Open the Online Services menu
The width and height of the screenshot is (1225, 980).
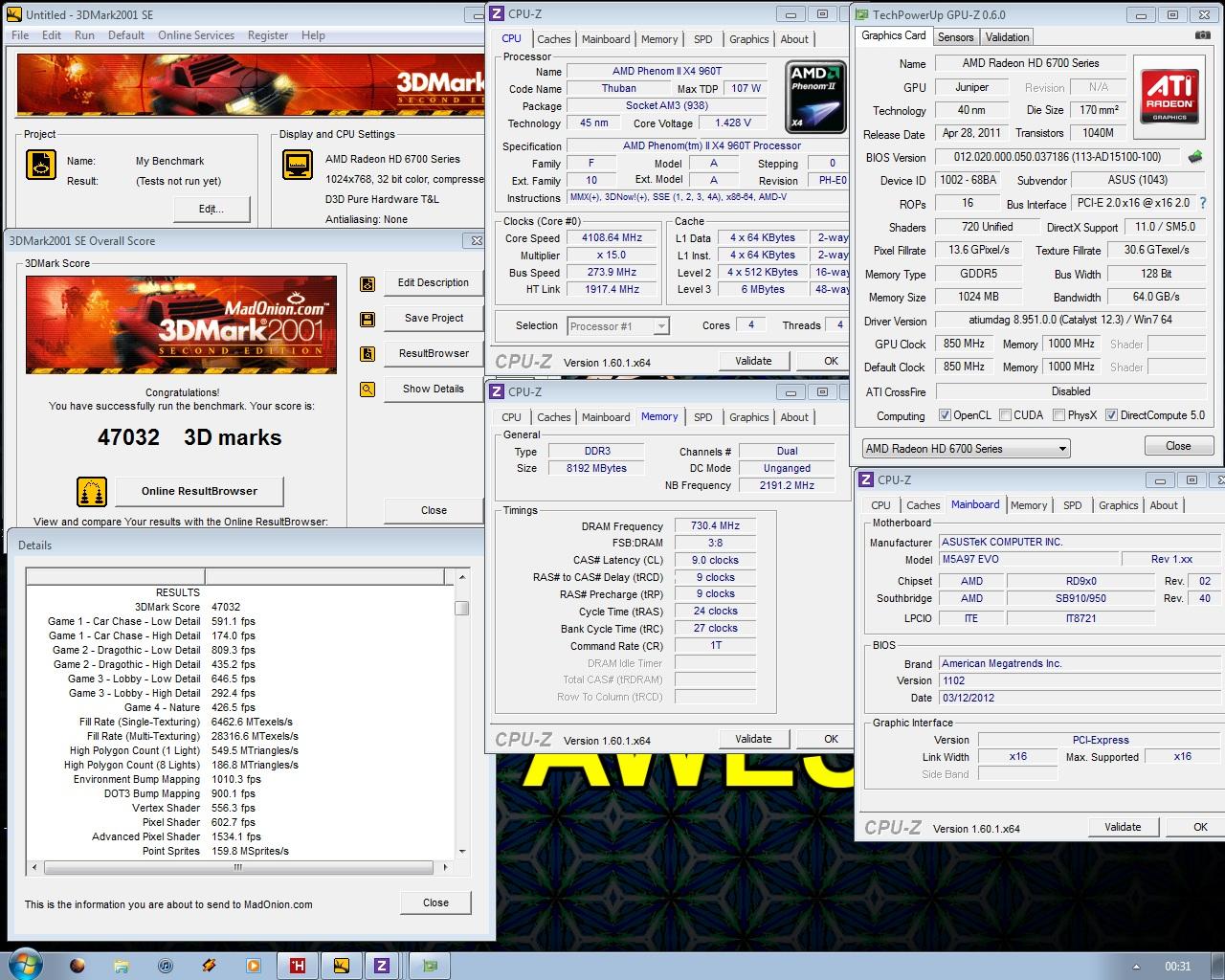196,35
